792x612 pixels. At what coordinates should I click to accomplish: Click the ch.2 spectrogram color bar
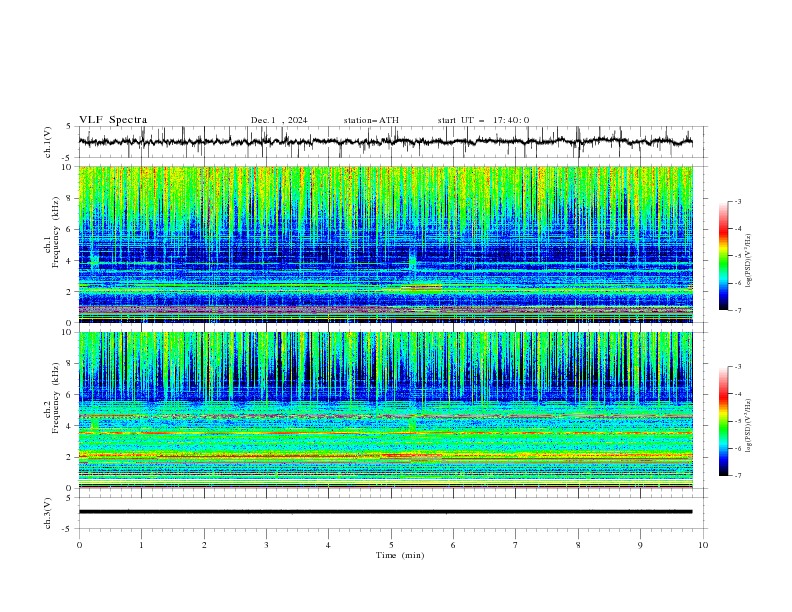click(723, 421)
